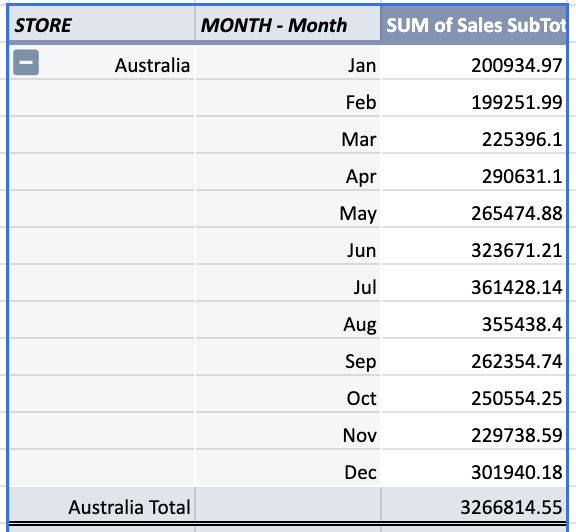Click the Australia store cell

pos(102,62)
